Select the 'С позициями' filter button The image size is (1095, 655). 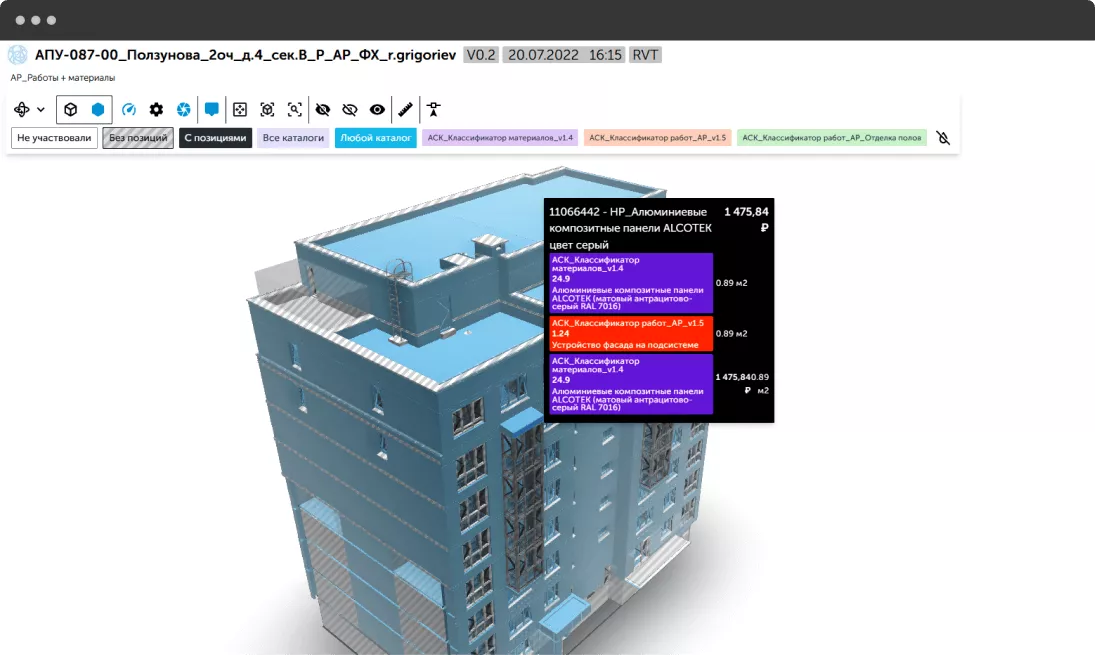point(214,138)
